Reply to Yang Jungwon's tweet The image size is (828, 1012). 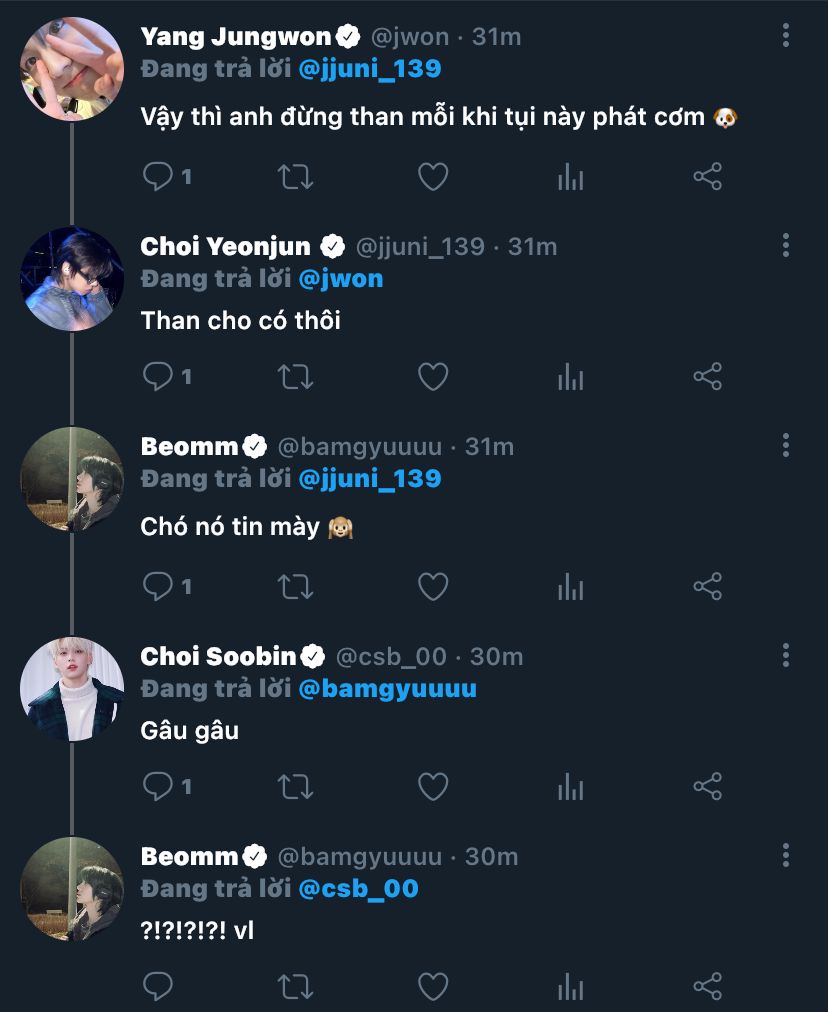pos(159,177)
